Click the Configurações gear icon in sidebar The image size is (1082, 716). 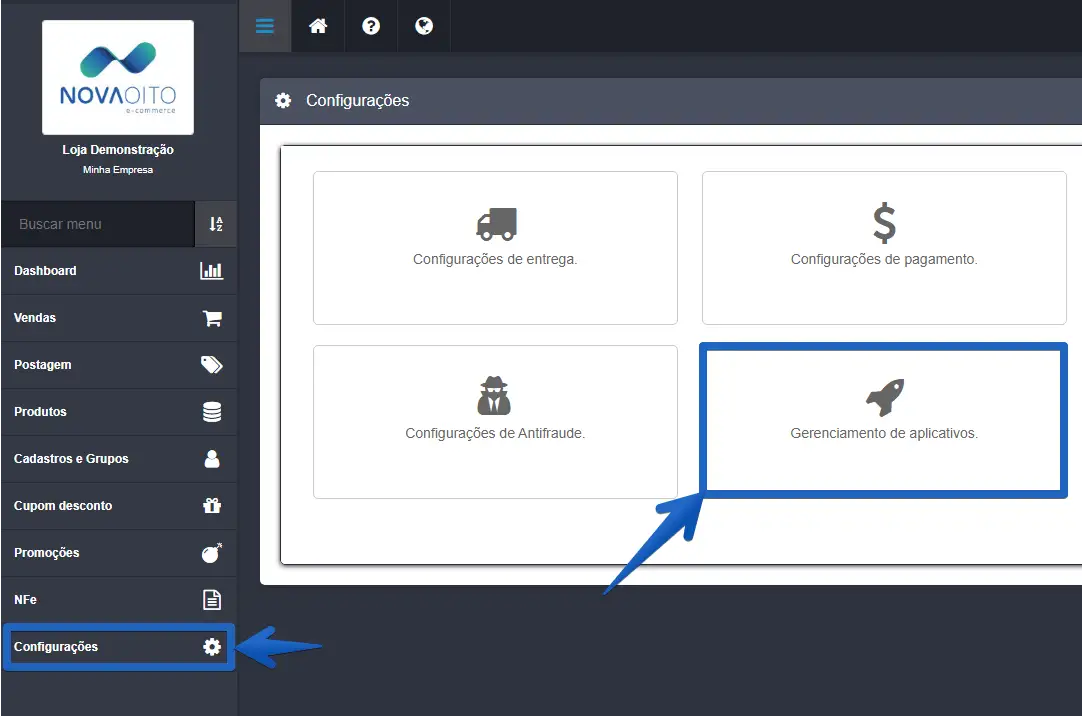pyautogui.click(x=212, y=647)
